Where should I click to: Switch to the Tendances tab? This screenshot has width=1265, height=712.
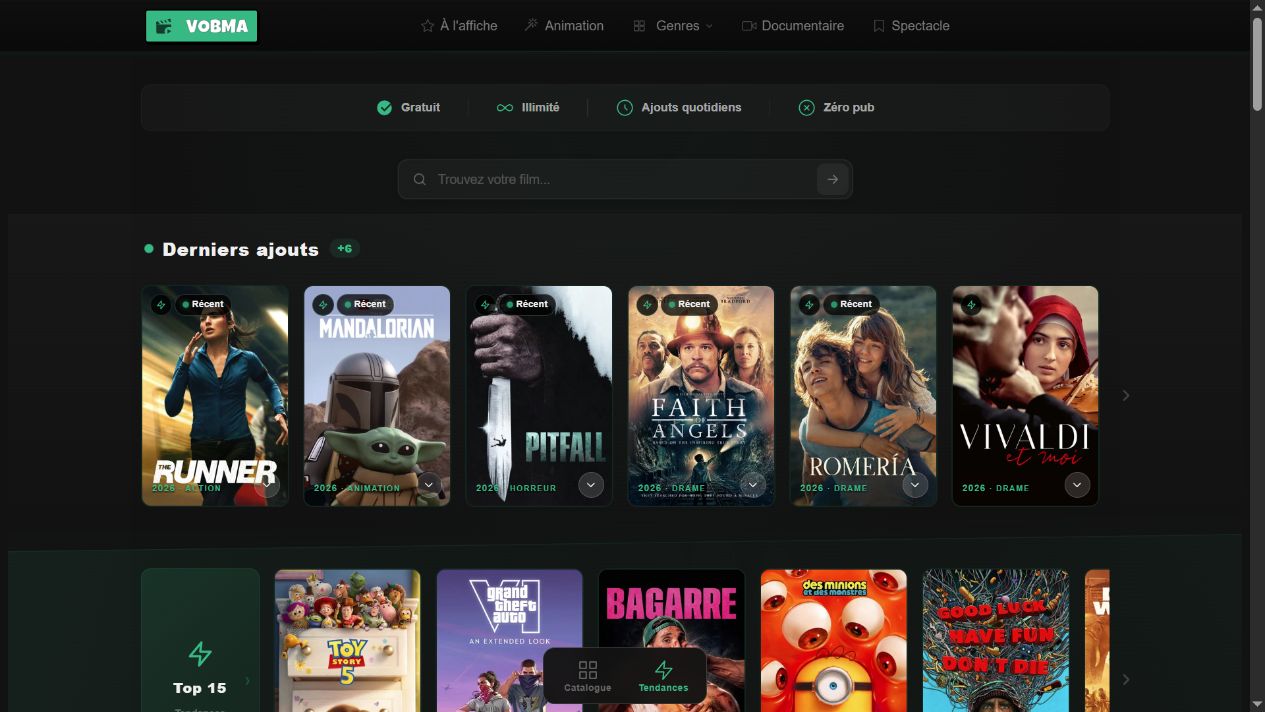tap(664, 676)
